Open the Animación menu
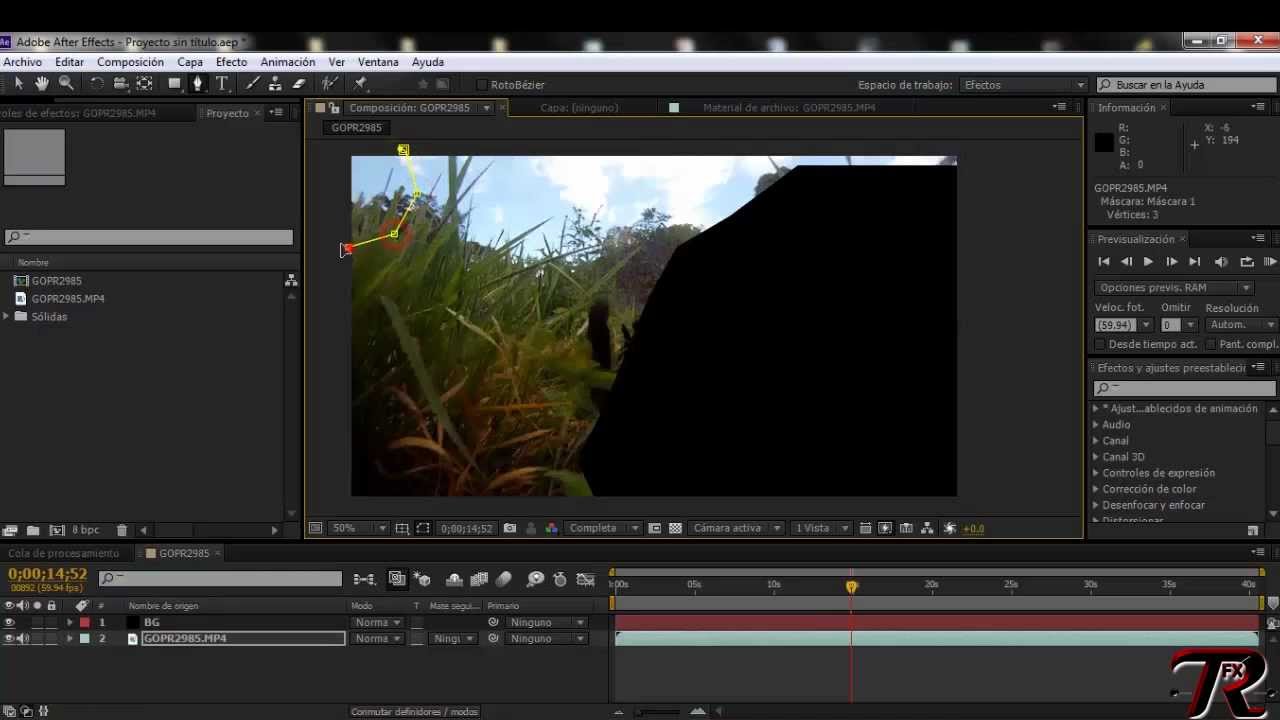This screenshot has height=720, width=1280. [x=288, y=62]
